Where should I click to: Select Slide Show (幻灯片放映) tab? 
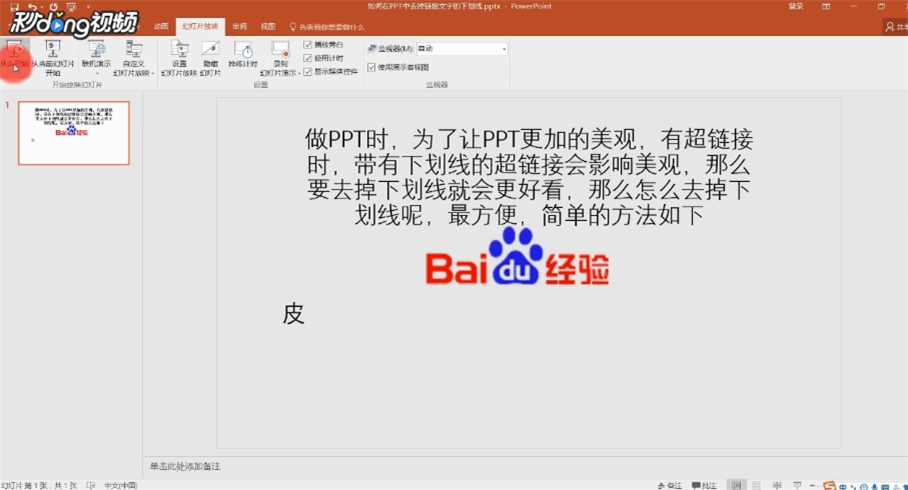(x=200, y=27)
